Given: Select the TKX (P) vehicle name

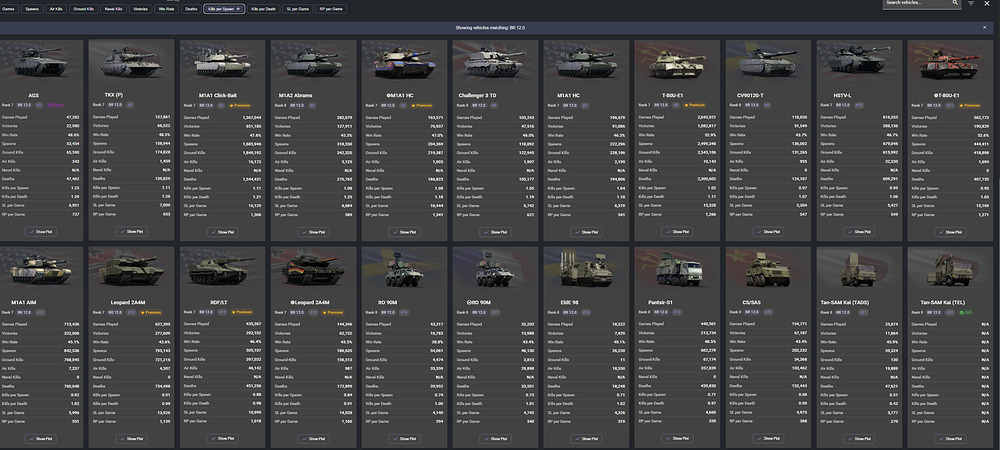Looking at the screenshot, I should [114, 95].
